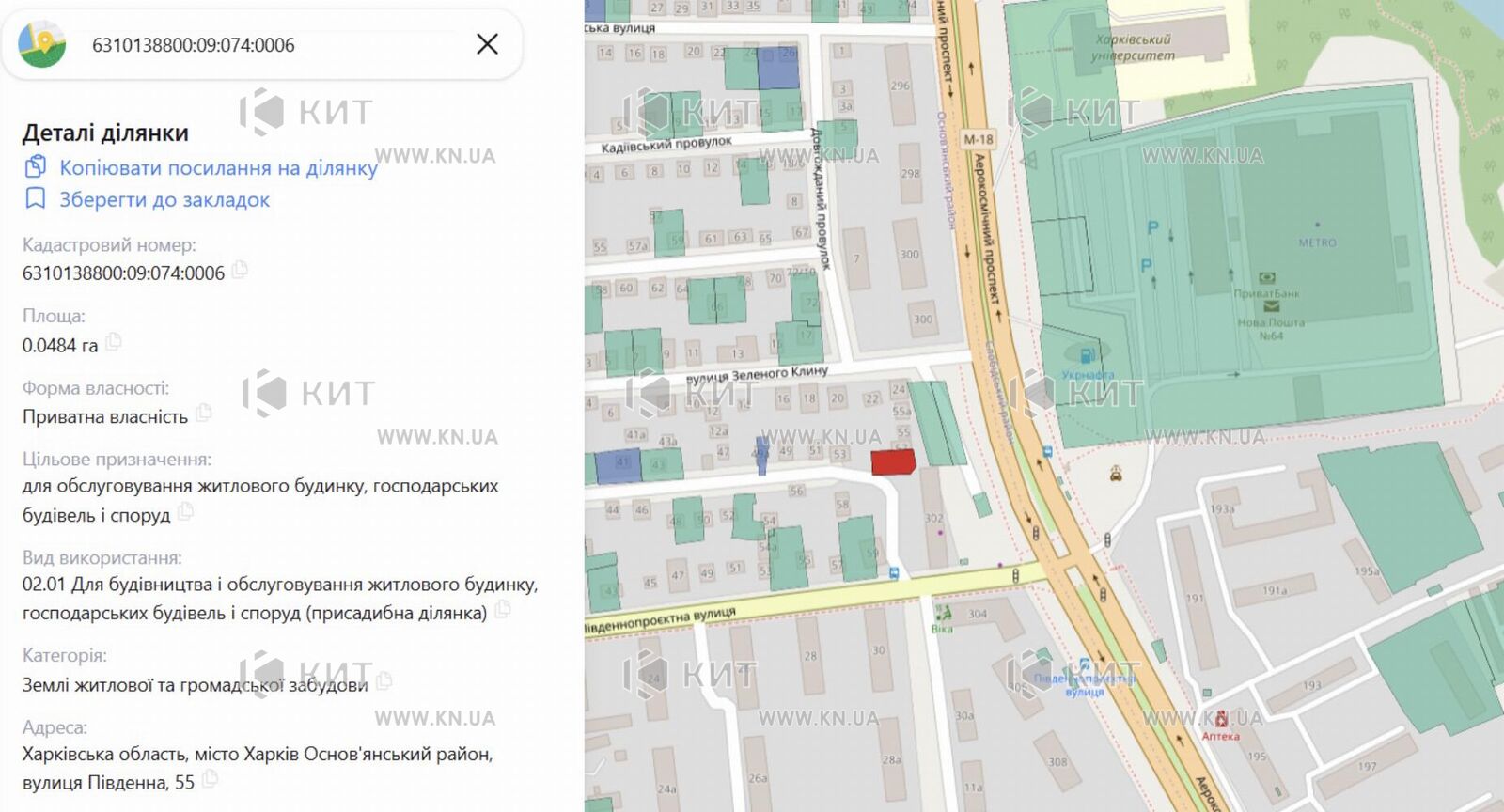Click the cadastral number search field

pyautogui.click(x=273, y=45)
